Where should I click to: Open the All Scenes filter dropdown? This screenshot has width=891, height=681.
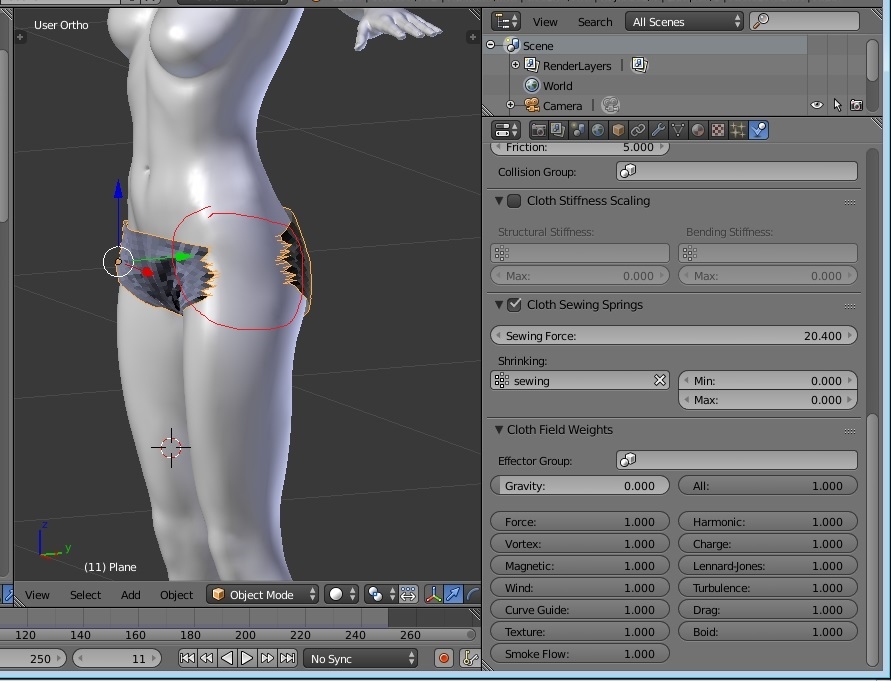(685, 21)
